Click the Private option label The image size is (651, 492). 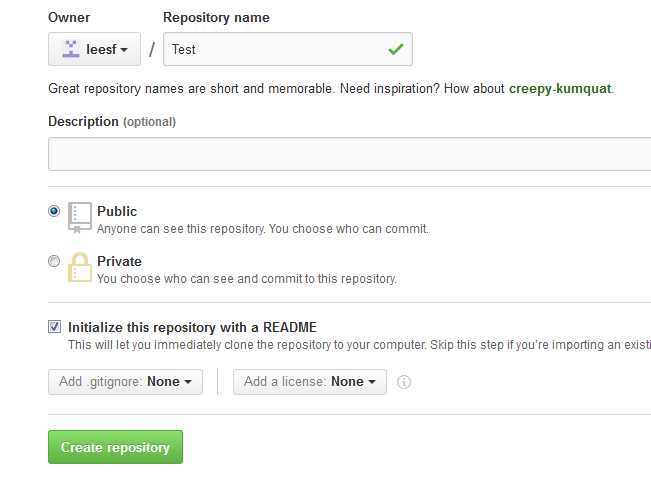click(119, 262)
